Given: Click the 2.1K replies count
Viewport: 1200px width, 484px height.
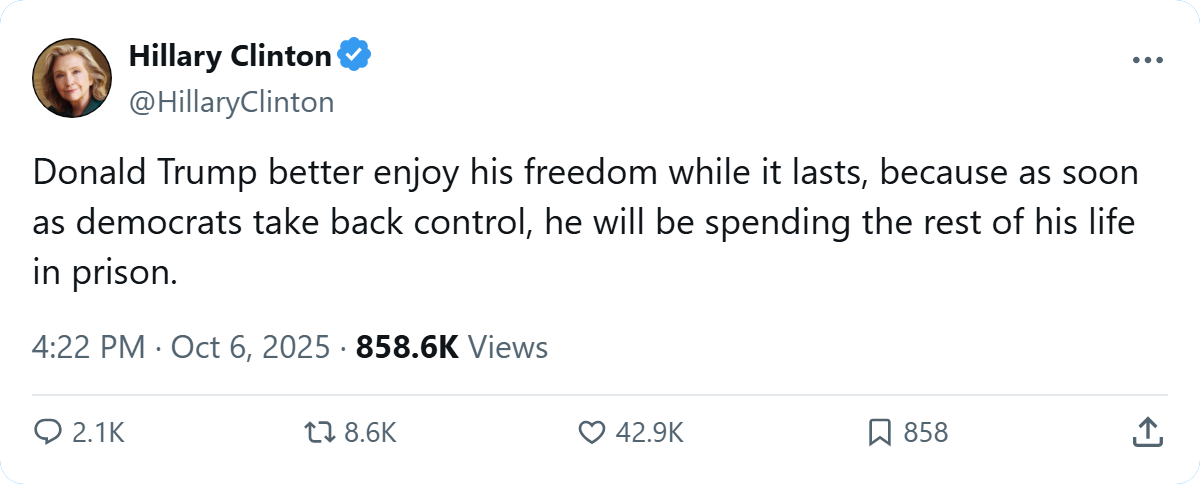Looking at the screenshot, I should (98, 433).
